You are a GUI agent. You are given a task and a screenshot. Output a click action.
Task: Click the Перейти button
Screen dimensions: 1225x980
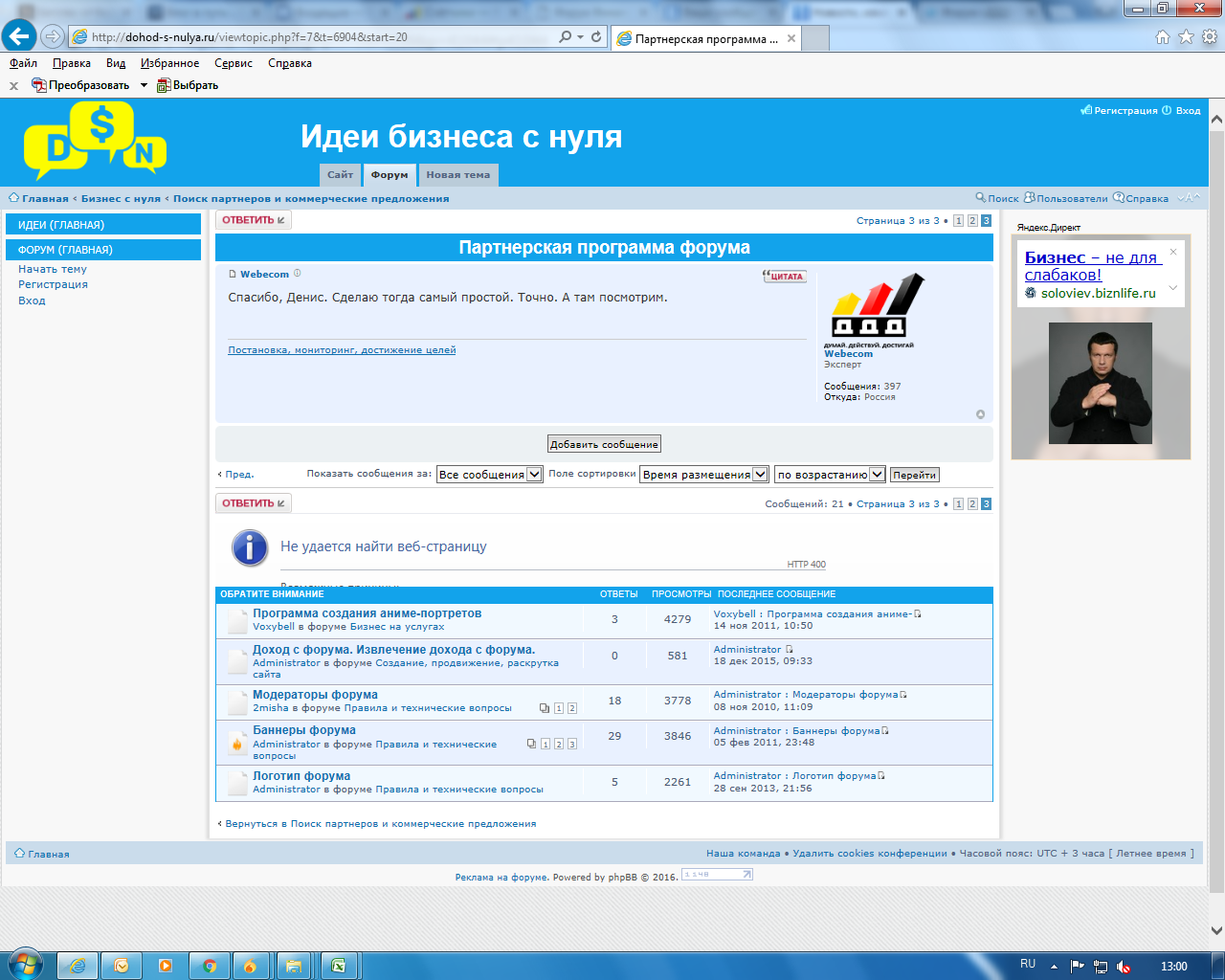914,475
